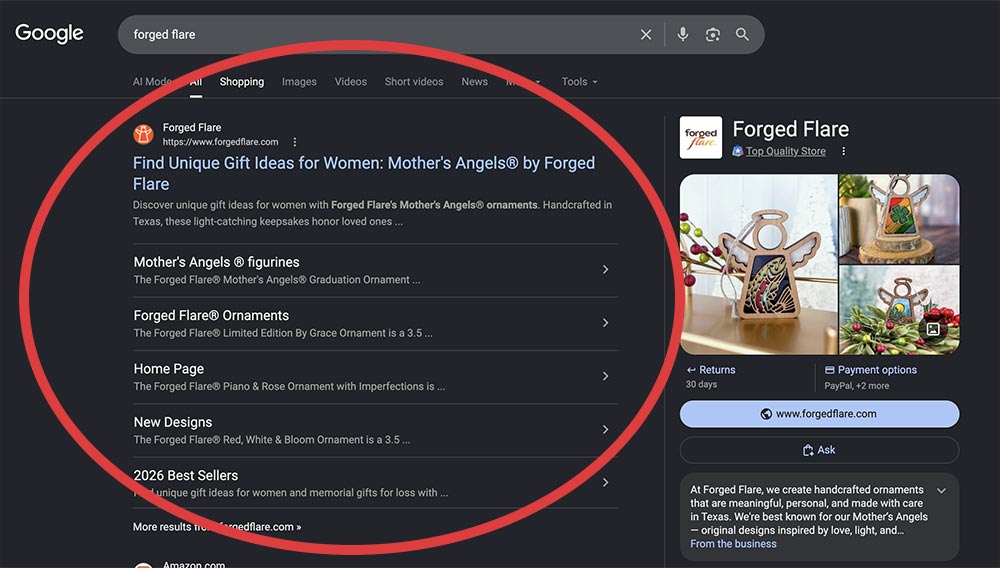Screen dimensions: 1000x568
Task: Click the Google logo
Action: click(49, 34)
